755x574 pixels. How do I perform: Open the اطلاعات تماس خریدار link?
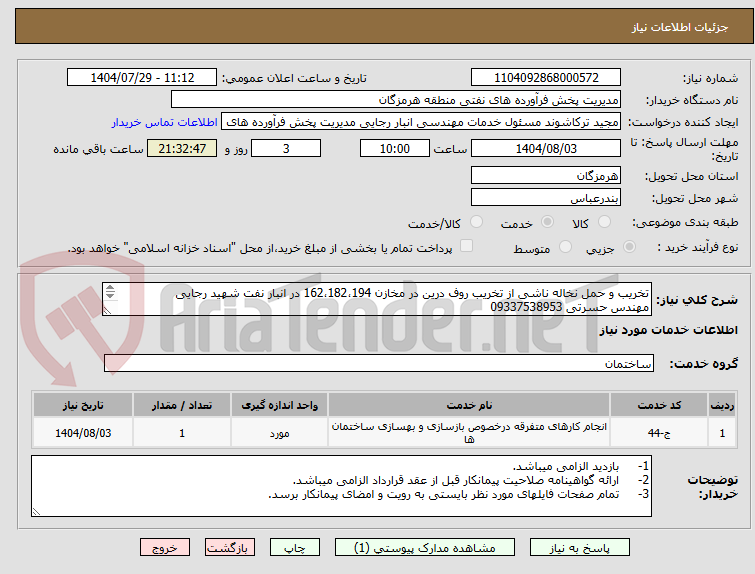click(165, 122)
